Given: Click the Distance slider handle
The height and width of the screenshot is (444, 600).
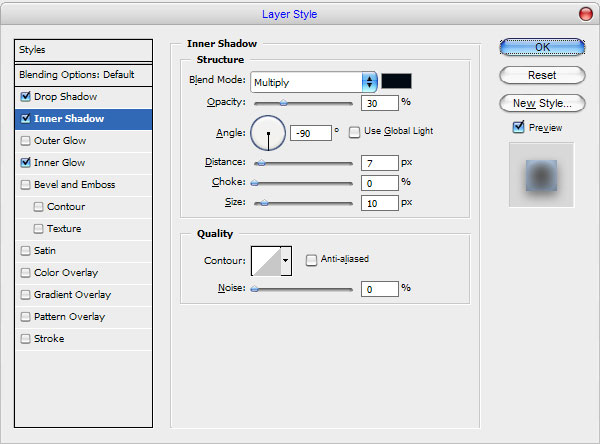Looking at the screenshot, I should (261, 163).
